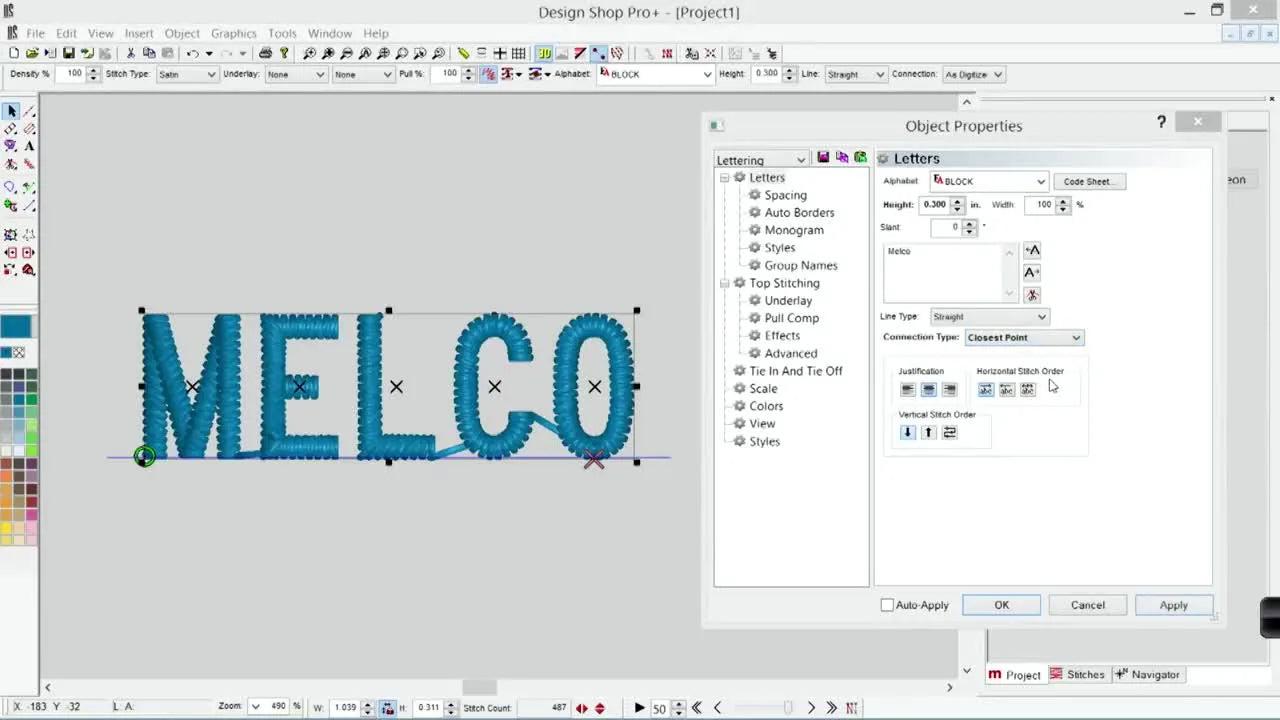Select the upward Vertical Stitch Order icon

pyautogui.click(x=928, y=431)
